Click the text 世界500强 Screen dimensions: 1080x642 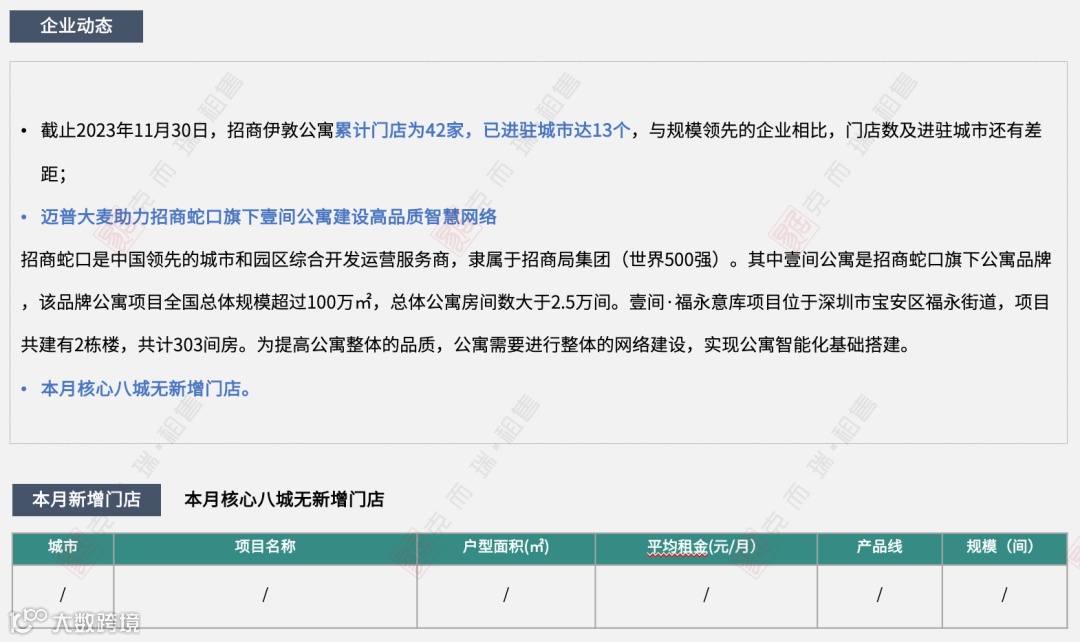point(671,260)
